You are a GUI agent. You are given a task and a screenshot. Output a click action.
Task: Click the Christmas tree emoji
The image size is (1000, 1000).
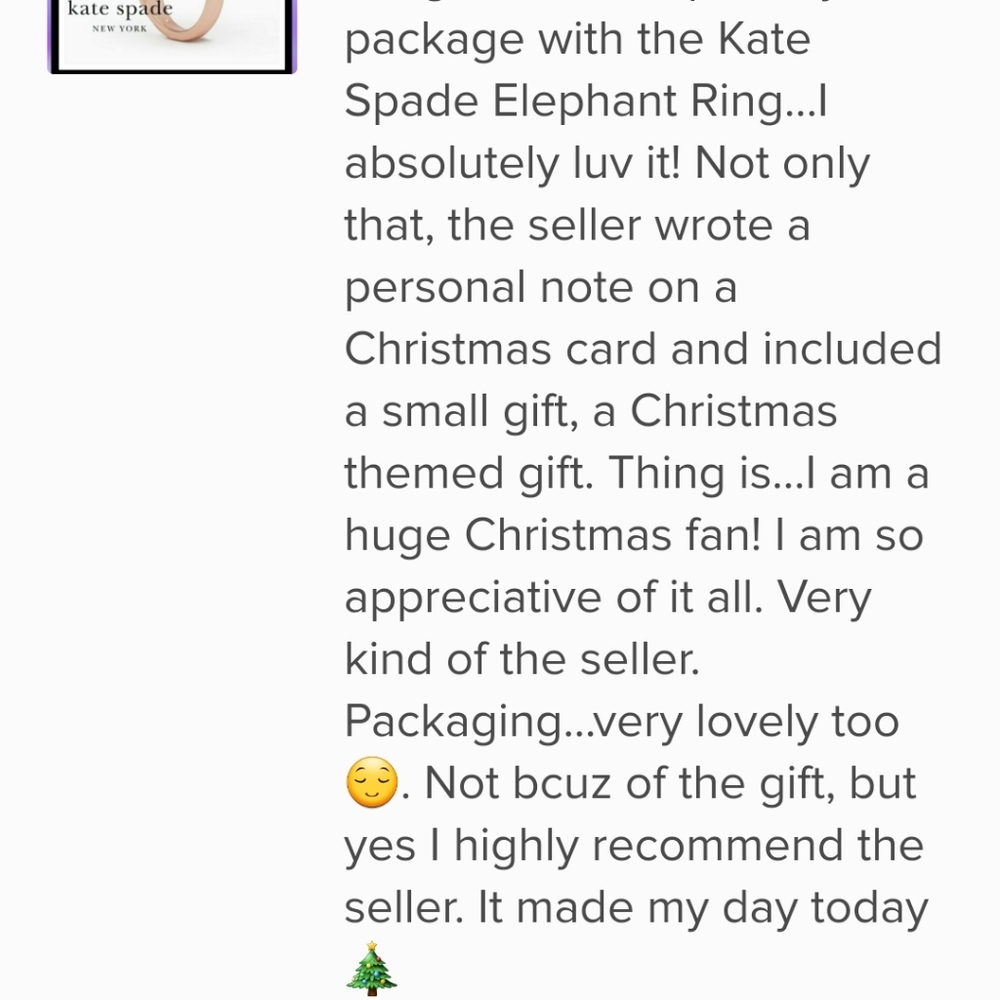coord(371,968)
